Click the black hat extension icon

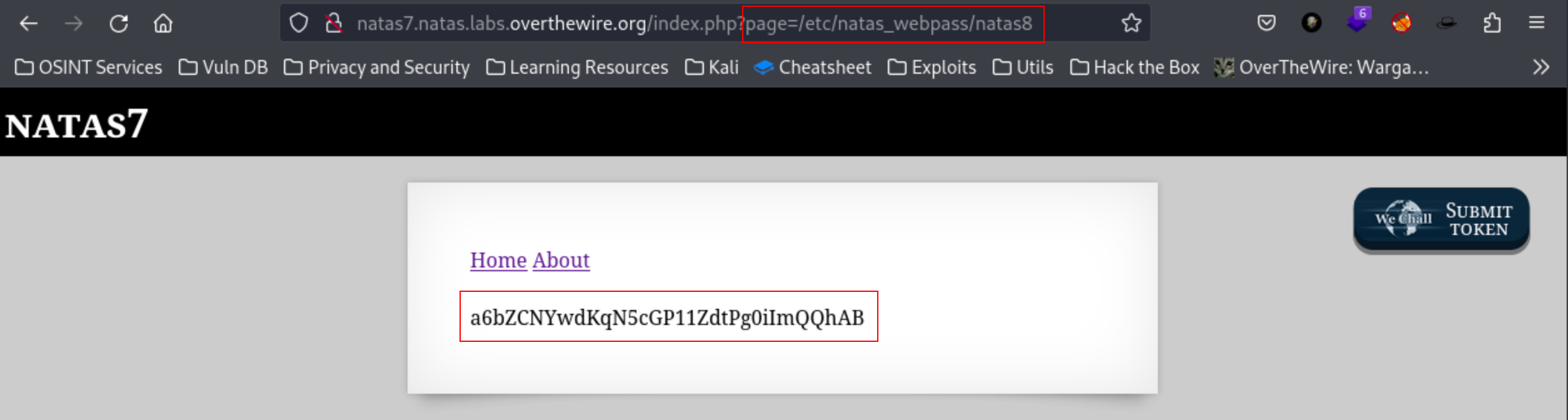point(1446,24)
